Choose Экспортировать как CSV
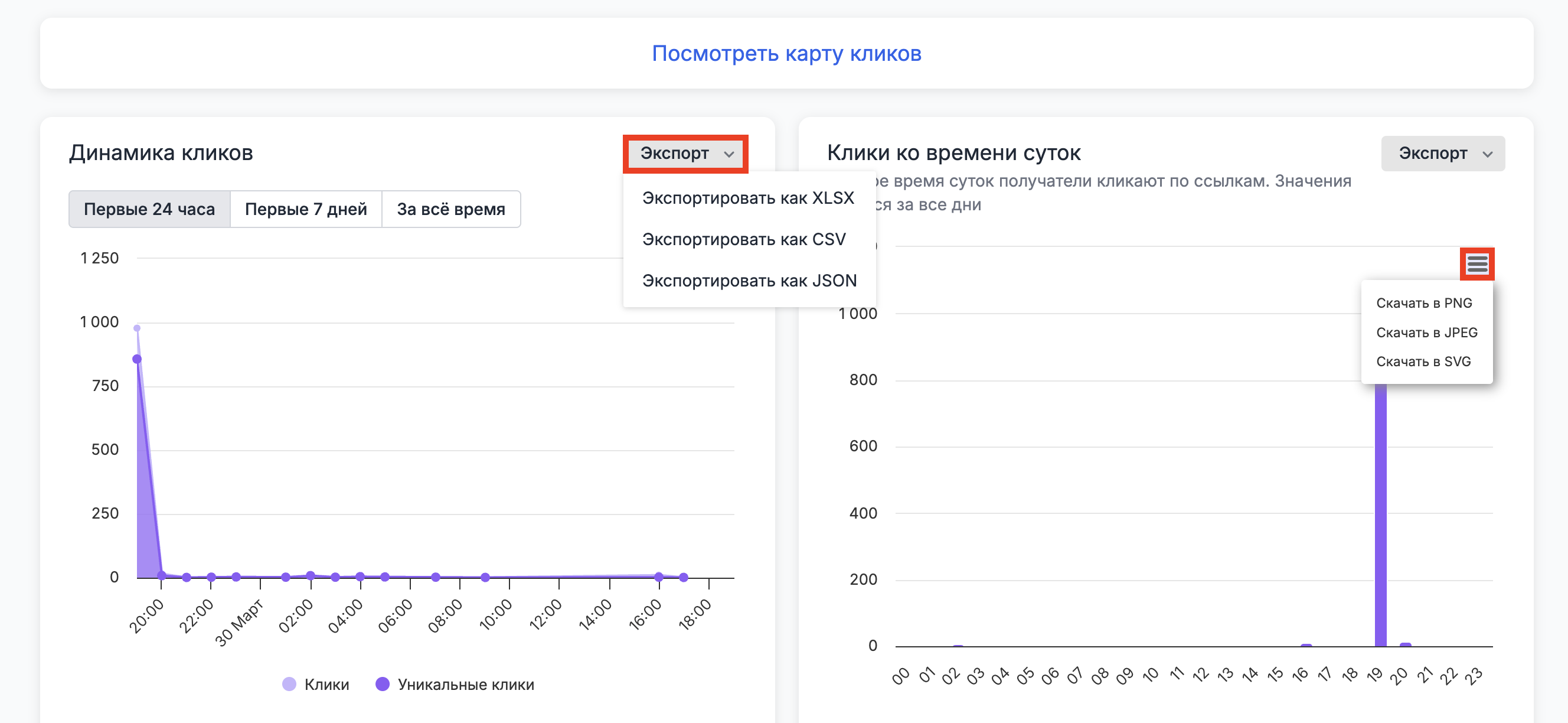 [x=743, y=239]
